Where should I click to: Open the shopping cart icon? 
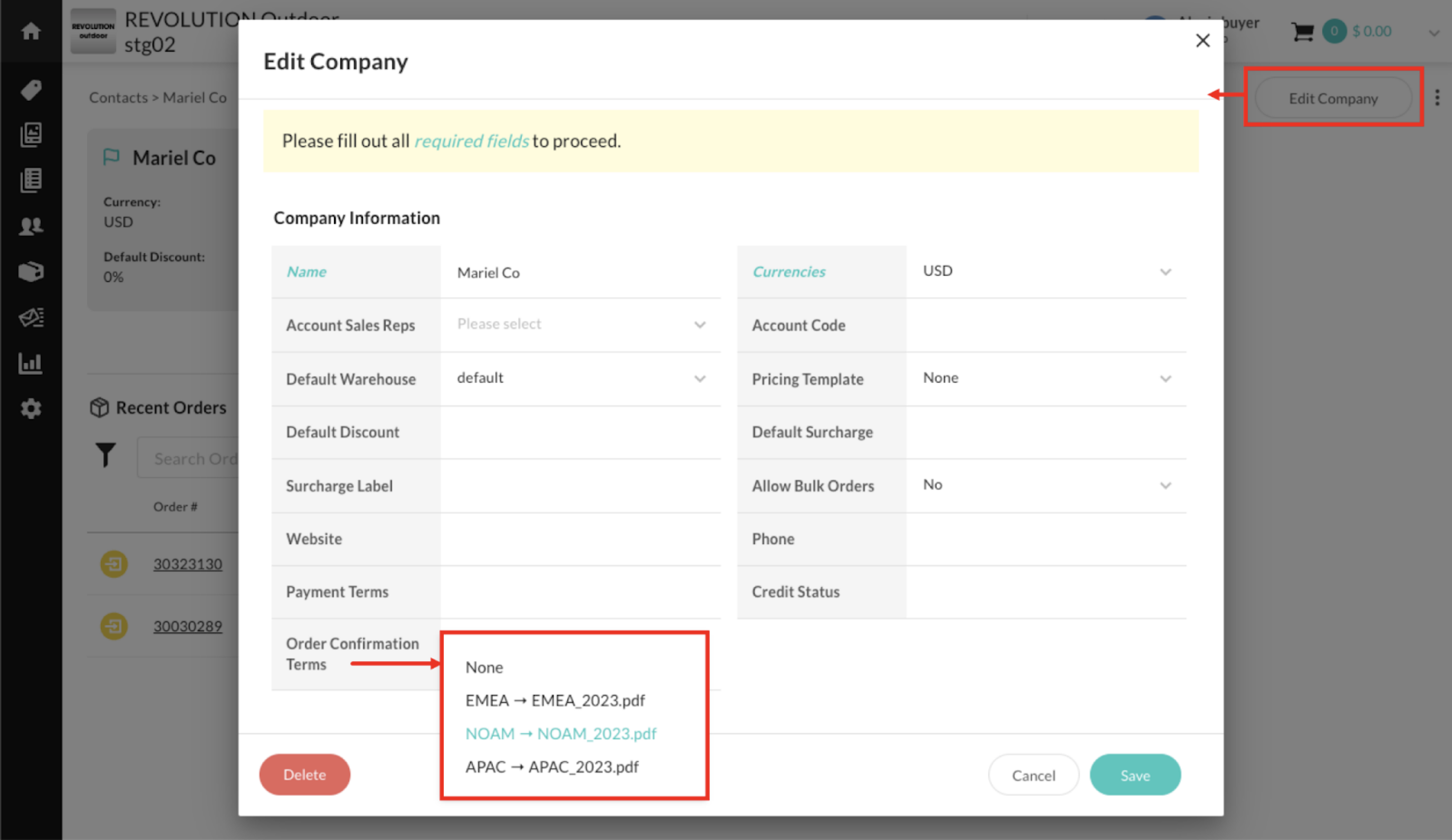pyautogui.click(x=1302, y=32)
